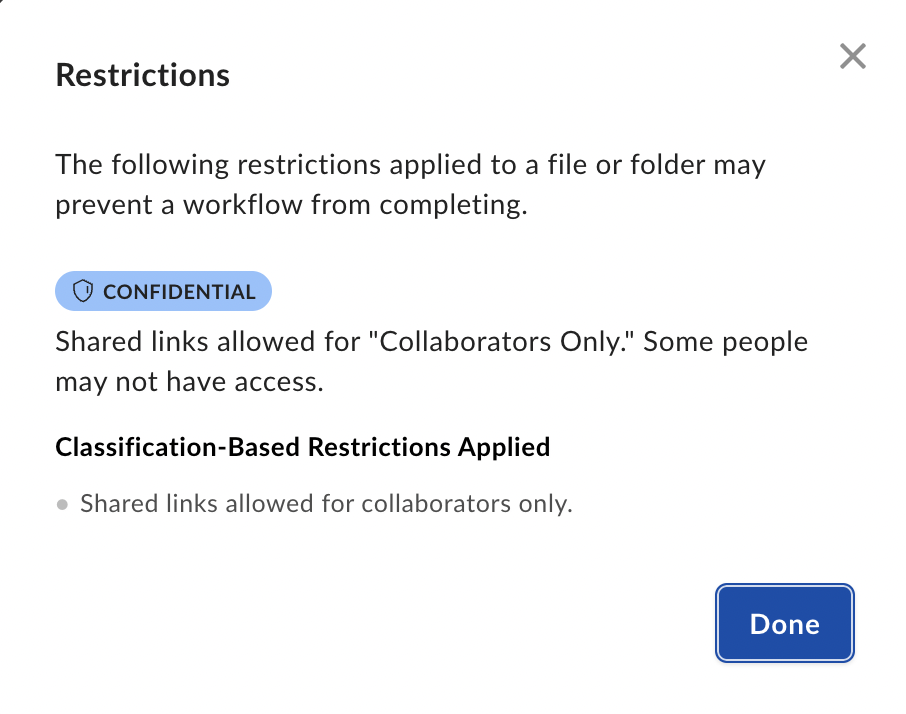Click the Classification-Based Restrictions Applied heading
The height and width of the screenshot is (714, 906).
coord(303,447)
